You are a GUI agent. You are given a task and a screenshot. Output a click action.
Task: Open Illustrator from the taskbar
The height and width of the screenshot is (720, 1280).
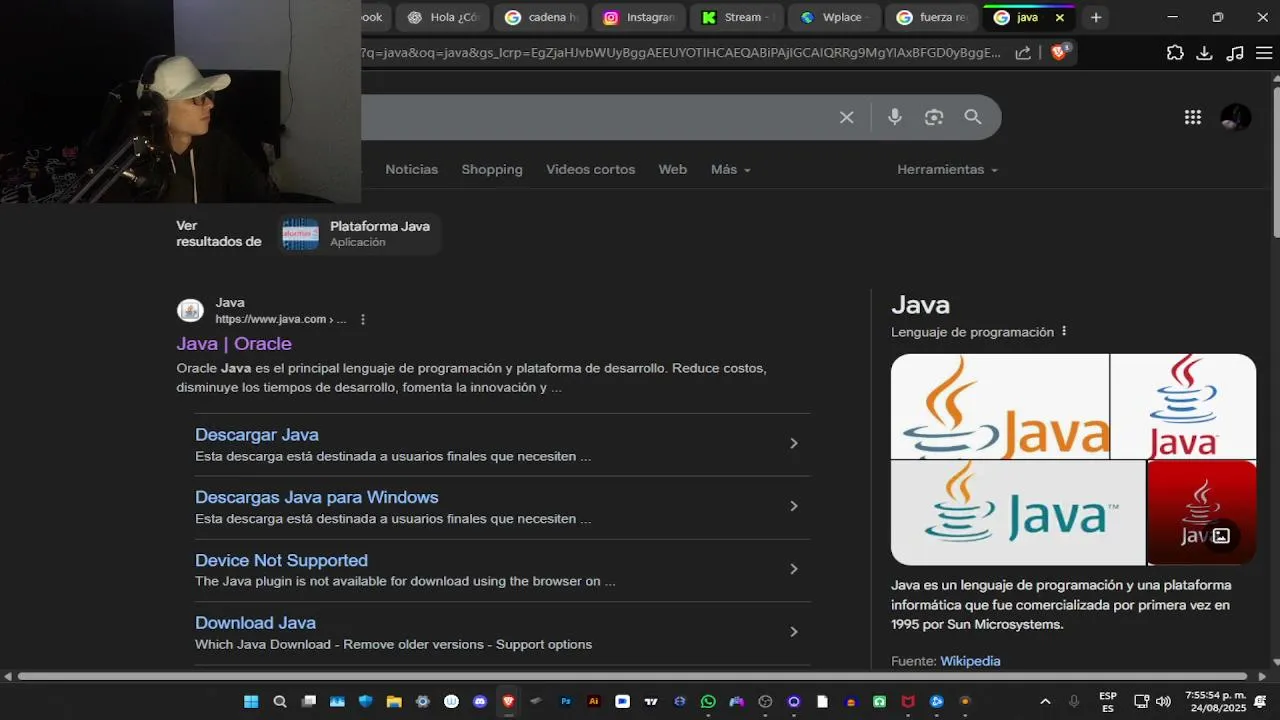[x=594, y=702]
